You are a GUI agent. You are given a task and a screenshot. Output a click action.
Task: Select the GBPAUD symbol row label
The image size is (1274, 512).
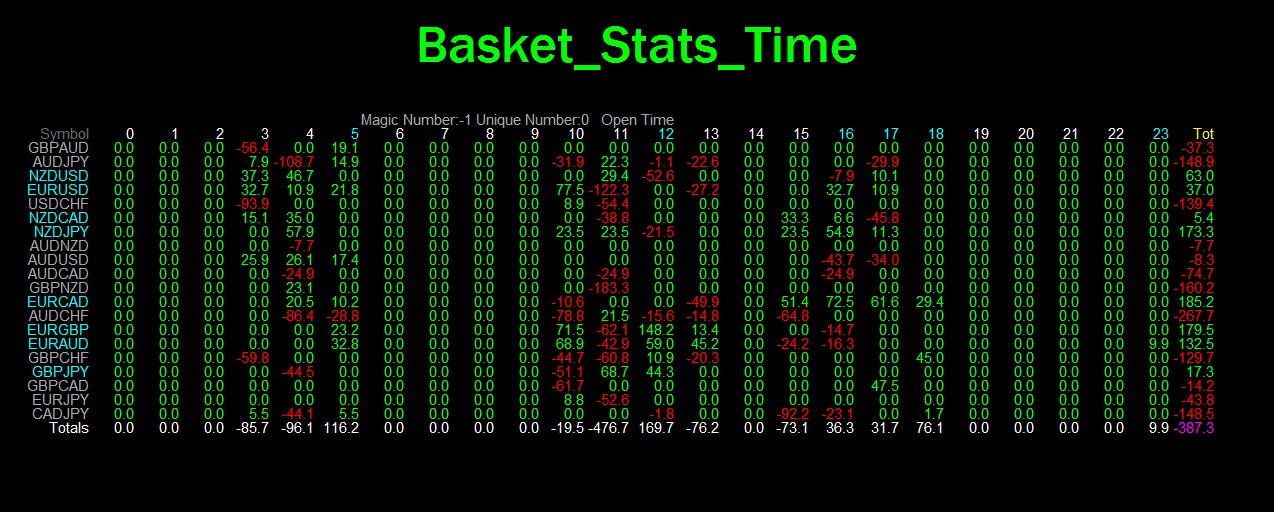tap(59, 148)
